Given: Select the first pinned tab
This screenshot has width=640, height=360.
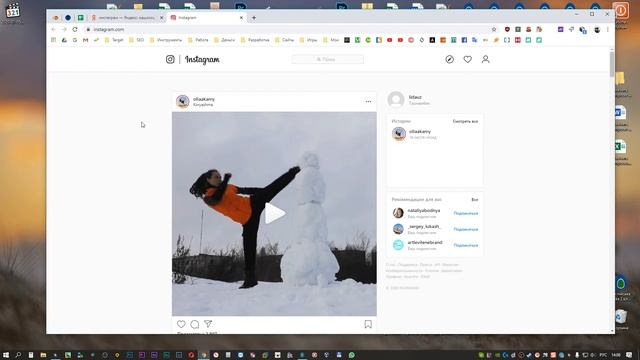Looking at the screenshot, I should 56,18.
